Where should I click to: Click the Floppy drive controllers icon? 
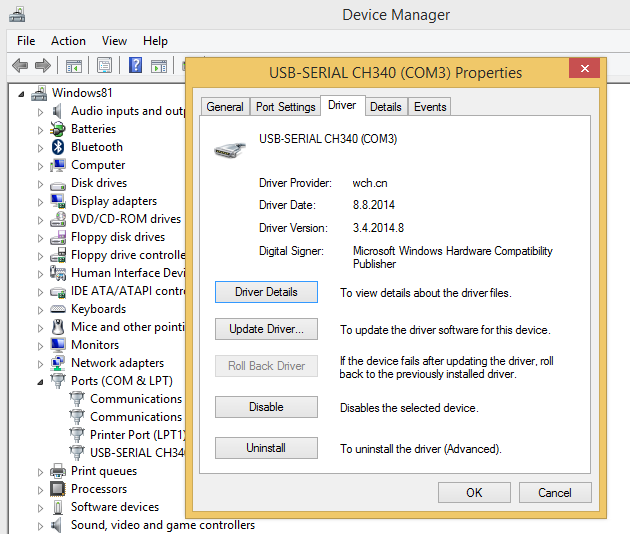(x=58, y=255)
